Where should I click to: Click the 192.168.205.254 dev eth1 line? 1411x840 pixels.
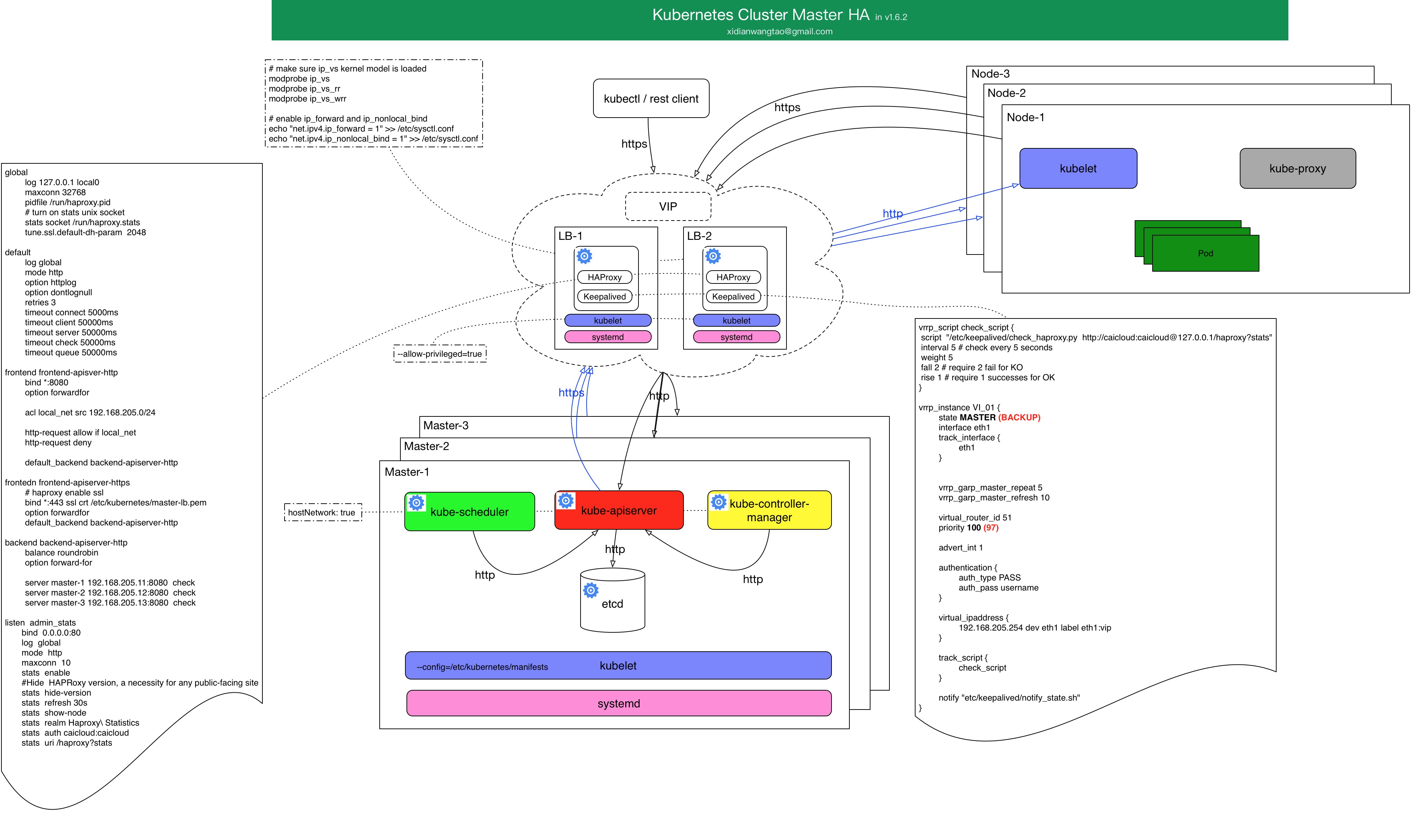click(1035, 628)
